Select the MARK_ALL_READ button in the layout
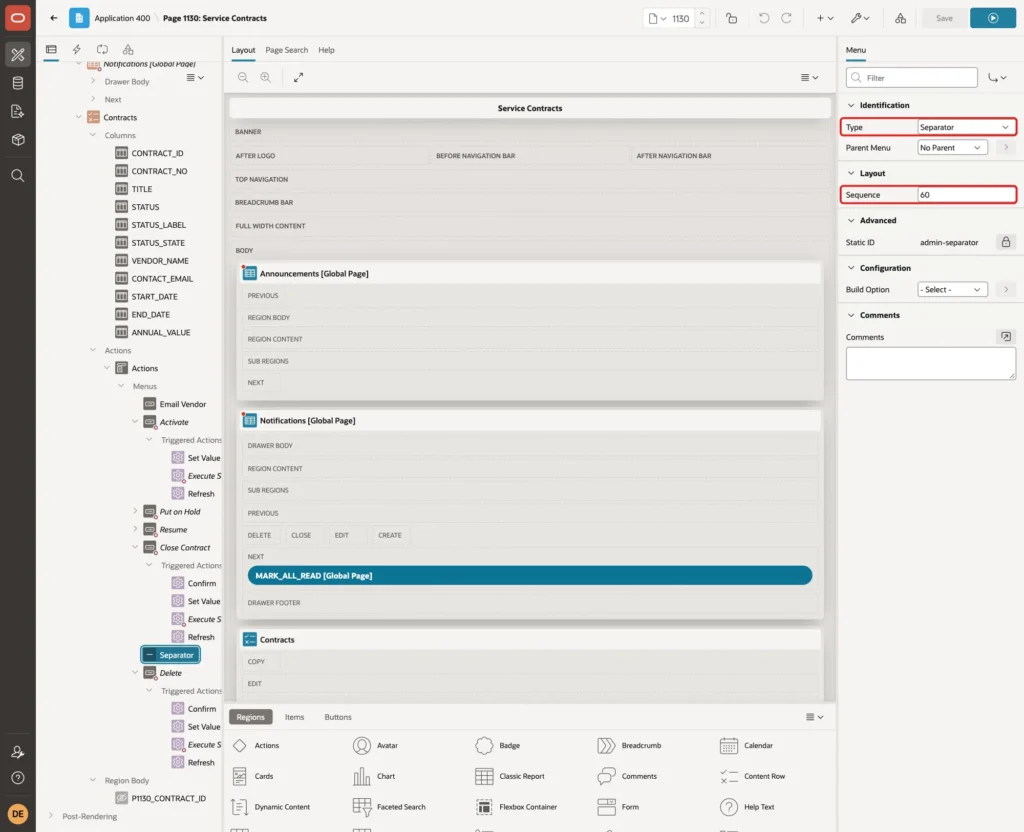1024x832 pixels. [x=530, y=575]
